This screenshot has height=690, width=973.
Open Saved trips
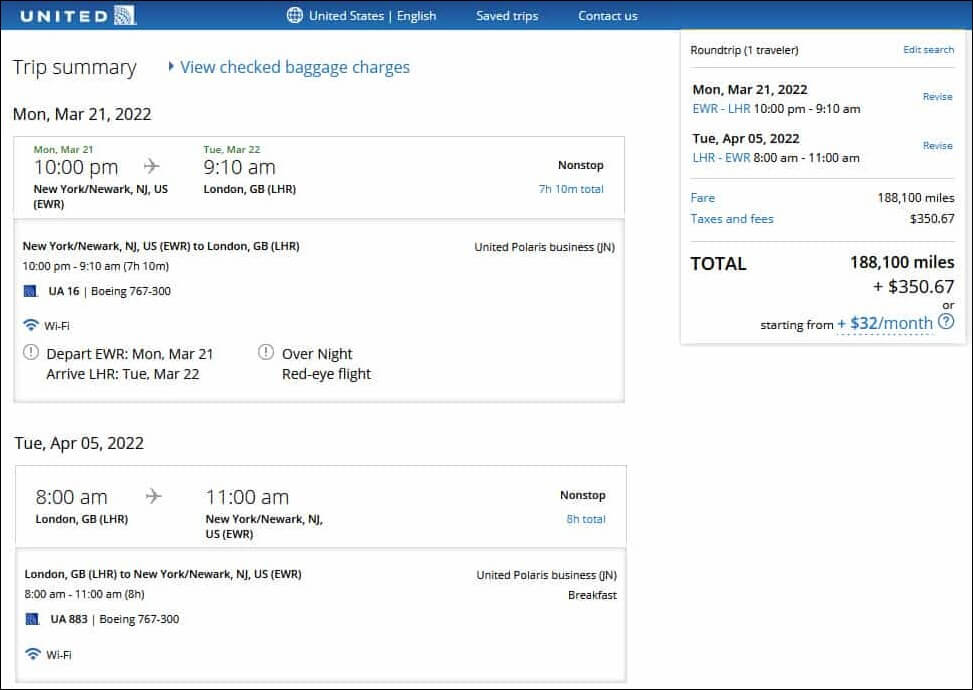pos(507,16)
